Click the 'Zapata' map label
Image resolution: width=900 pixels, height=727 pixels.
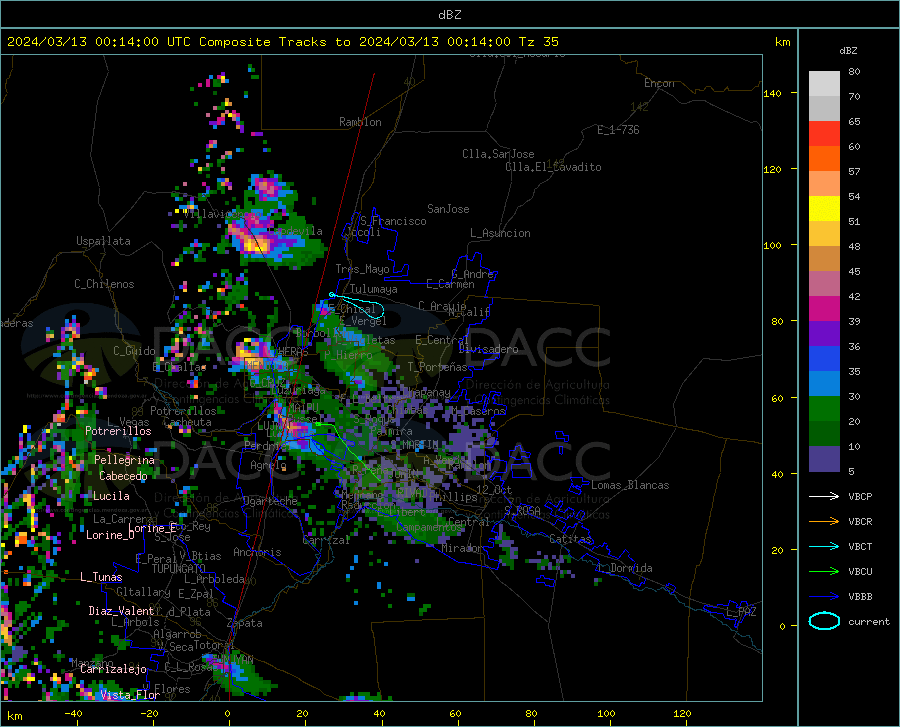pyautogui.click(x=245, y=623)
